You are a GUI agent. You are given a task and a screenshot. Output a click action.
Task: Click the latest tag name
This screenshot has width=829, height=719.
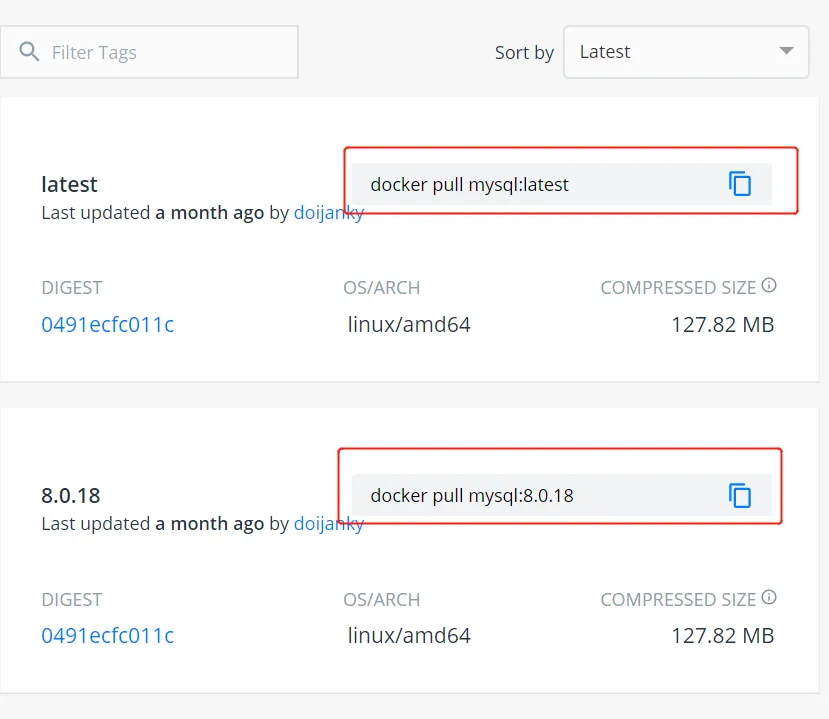click(x=69, y=184)
